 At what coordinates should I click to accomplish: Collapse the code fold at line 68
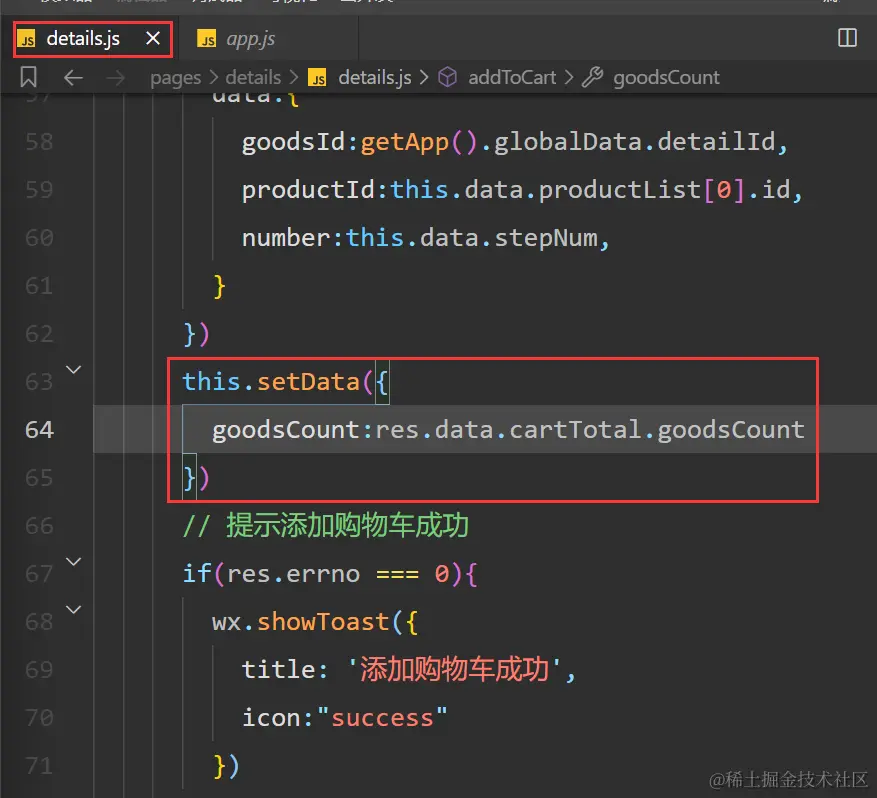click(73, 610)
